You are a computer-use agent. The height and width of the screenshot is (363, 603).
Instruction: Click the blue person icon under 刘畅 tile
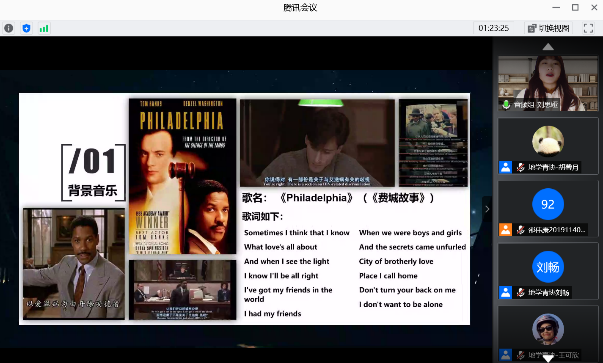(505, 292)
